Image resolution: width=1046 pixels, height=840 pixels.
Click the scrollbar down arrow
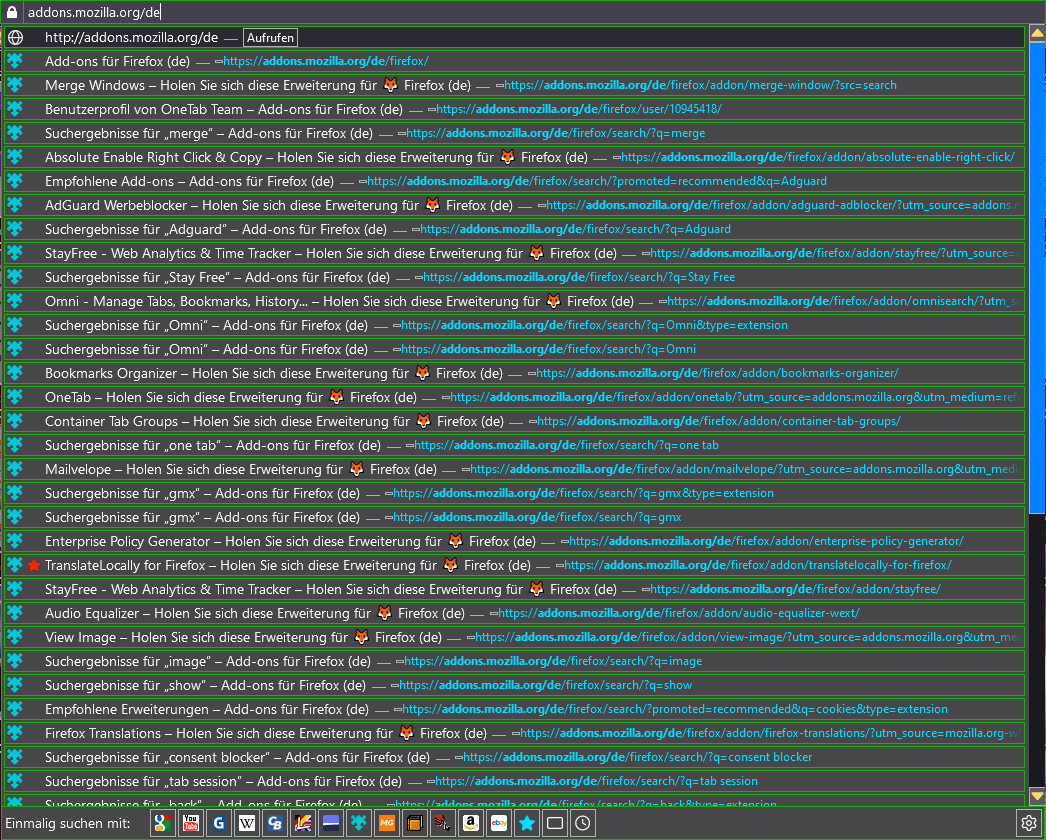click(1037, 796)
